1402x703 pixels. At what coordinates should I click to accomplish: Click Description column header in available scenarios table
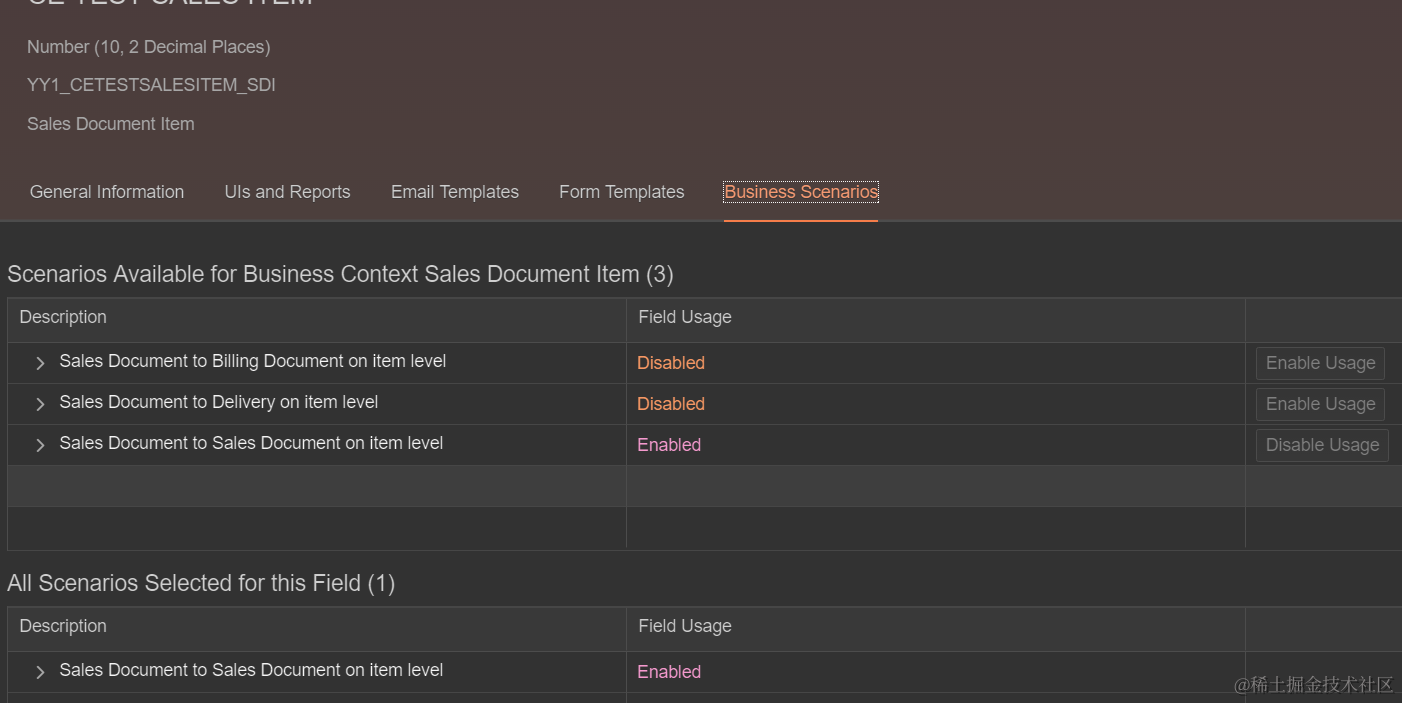click(x=63, y=317)
